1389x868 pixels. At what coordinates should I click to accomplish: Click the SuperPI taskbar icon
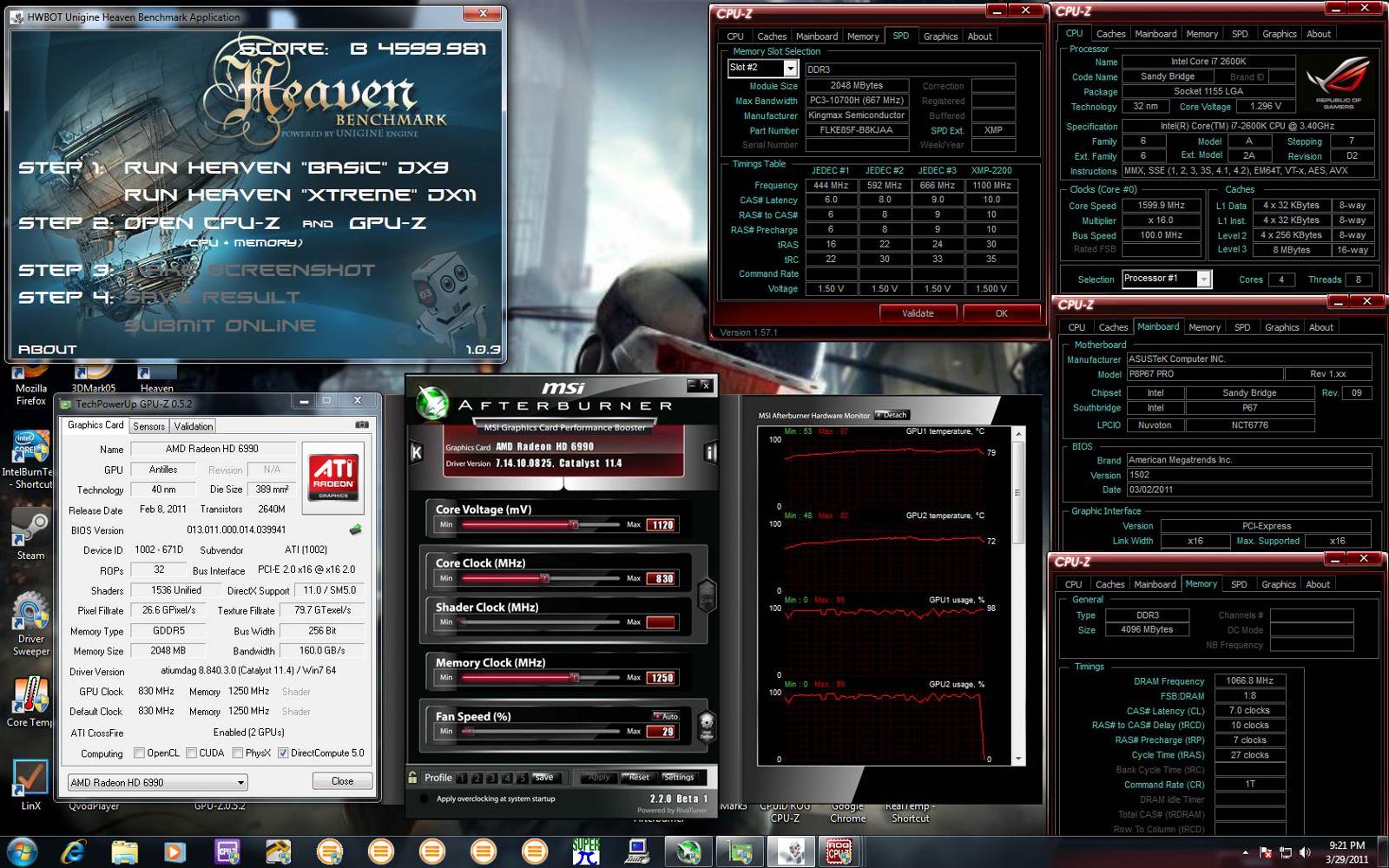coord(586,852)
